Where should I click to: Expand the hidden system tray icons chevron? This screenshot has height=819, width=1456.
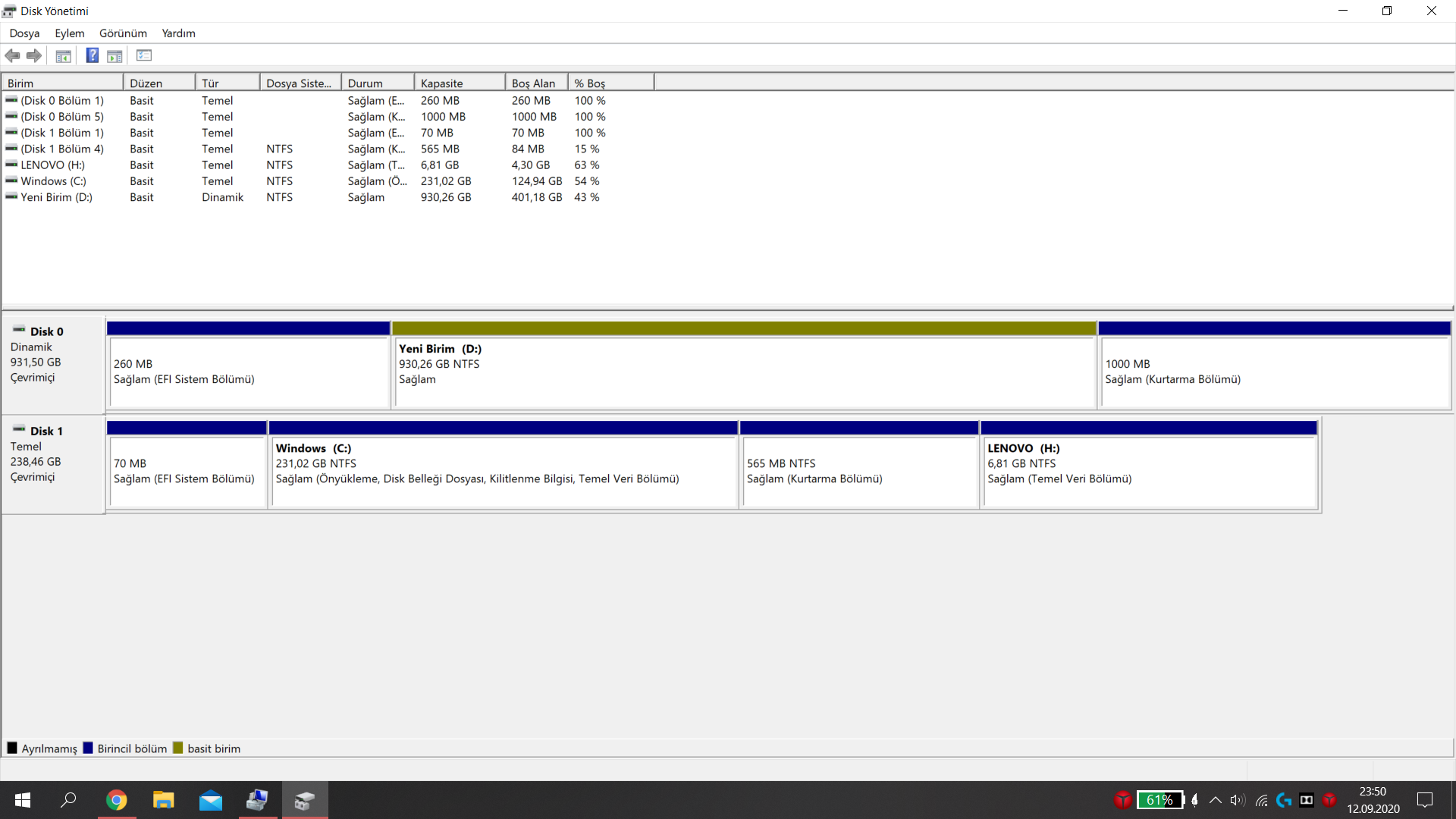click(1215, 800)
